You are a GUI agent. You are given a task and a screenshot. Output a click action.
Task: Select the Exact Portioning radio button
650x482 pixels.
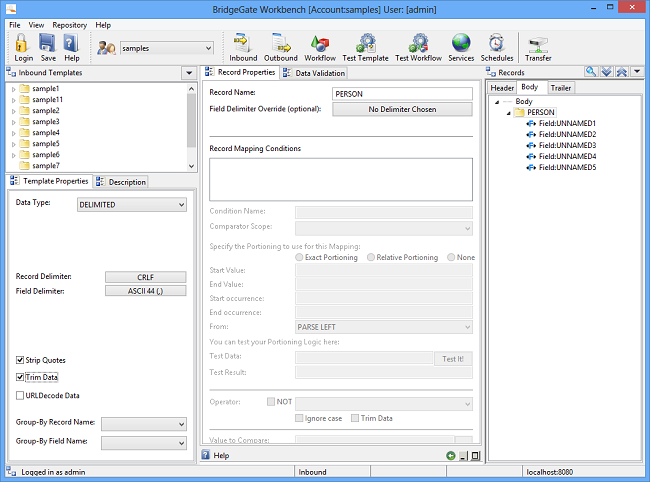pos(299,257)
